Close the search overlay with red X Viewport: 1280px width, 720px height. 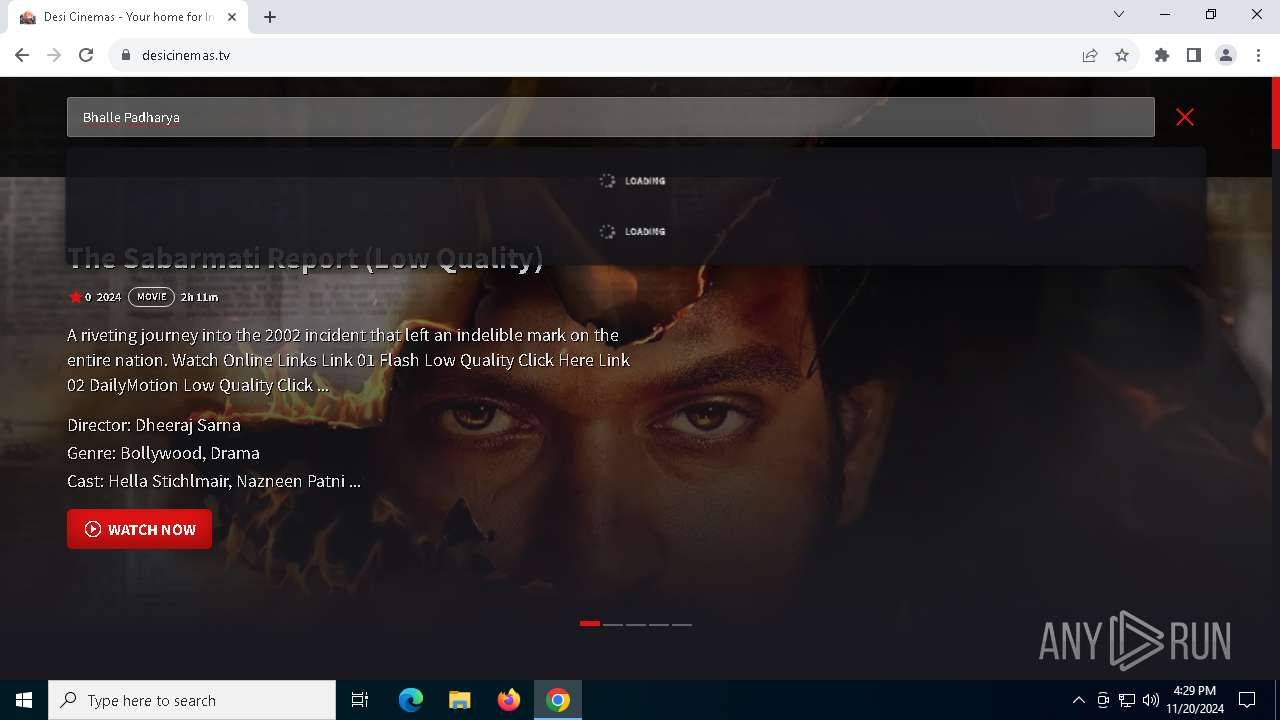[1185, 117]
